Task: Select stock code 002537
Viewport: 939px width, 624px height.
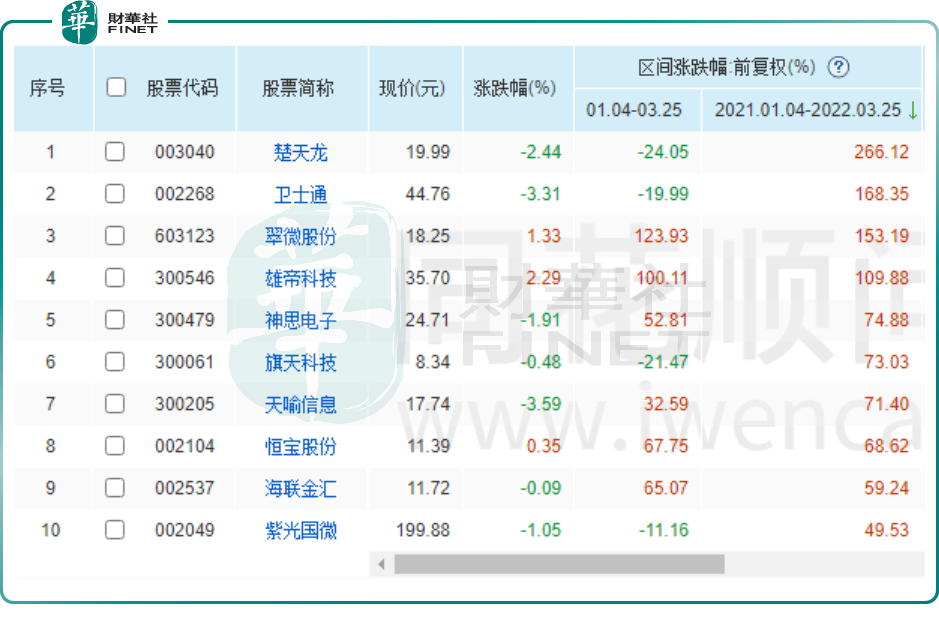Action: [x=184, y=487]
